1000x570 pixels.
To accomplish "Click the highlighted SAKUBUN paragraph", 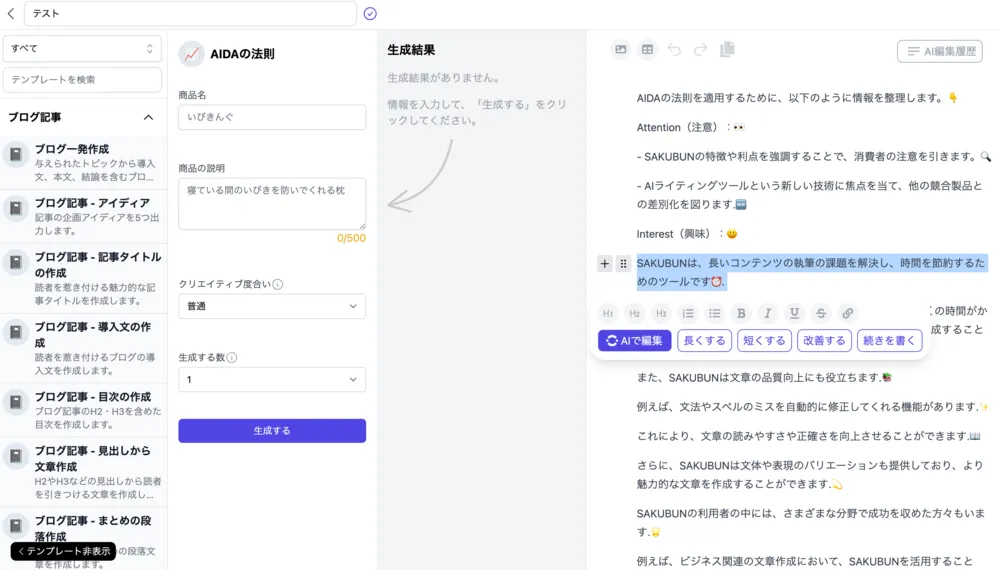I will point(811,272).
